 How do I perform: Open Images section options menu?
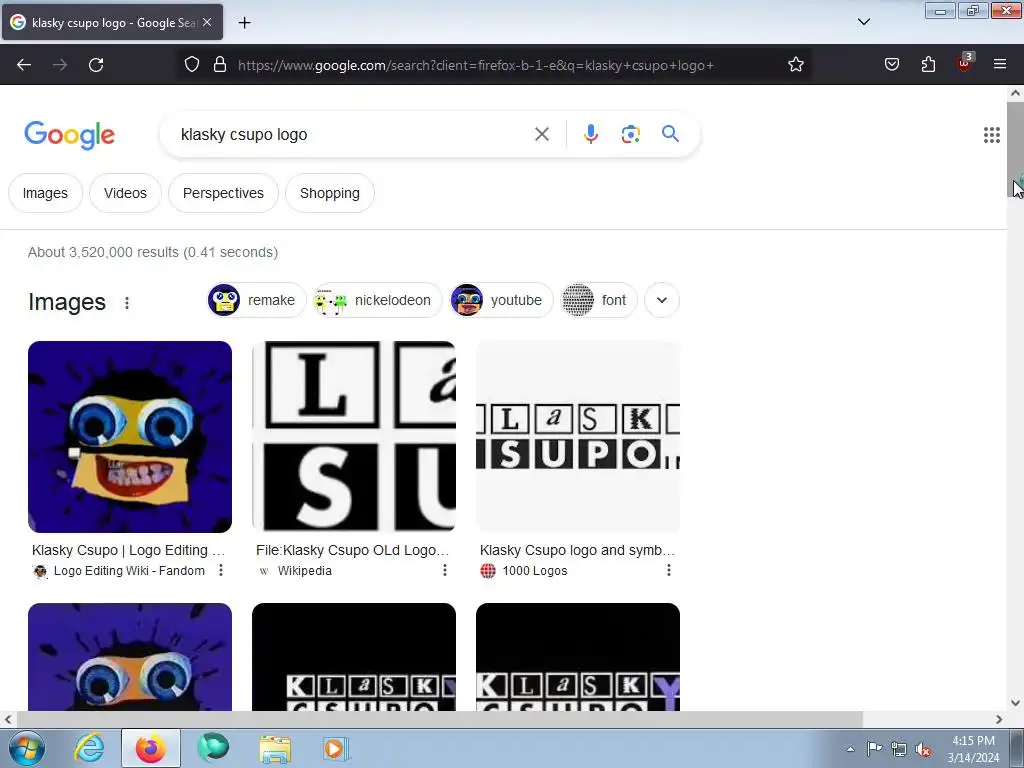click(127, 302)
